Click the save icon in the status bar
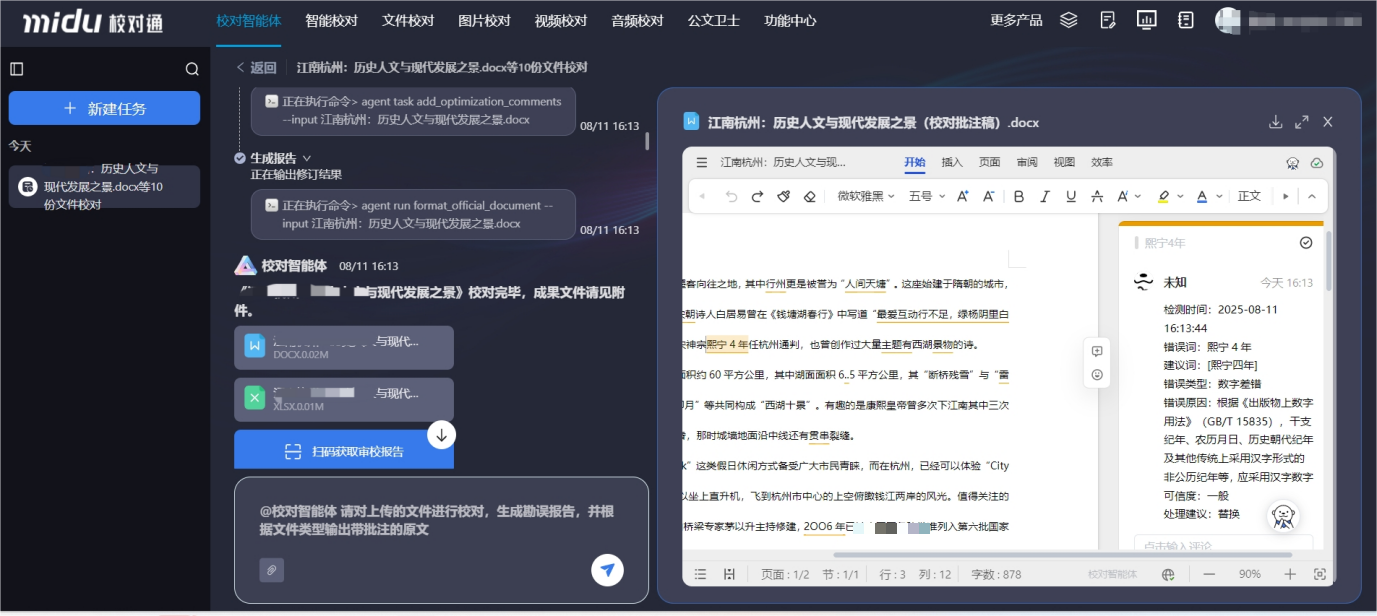1377x616 pixels. (731, 573)
